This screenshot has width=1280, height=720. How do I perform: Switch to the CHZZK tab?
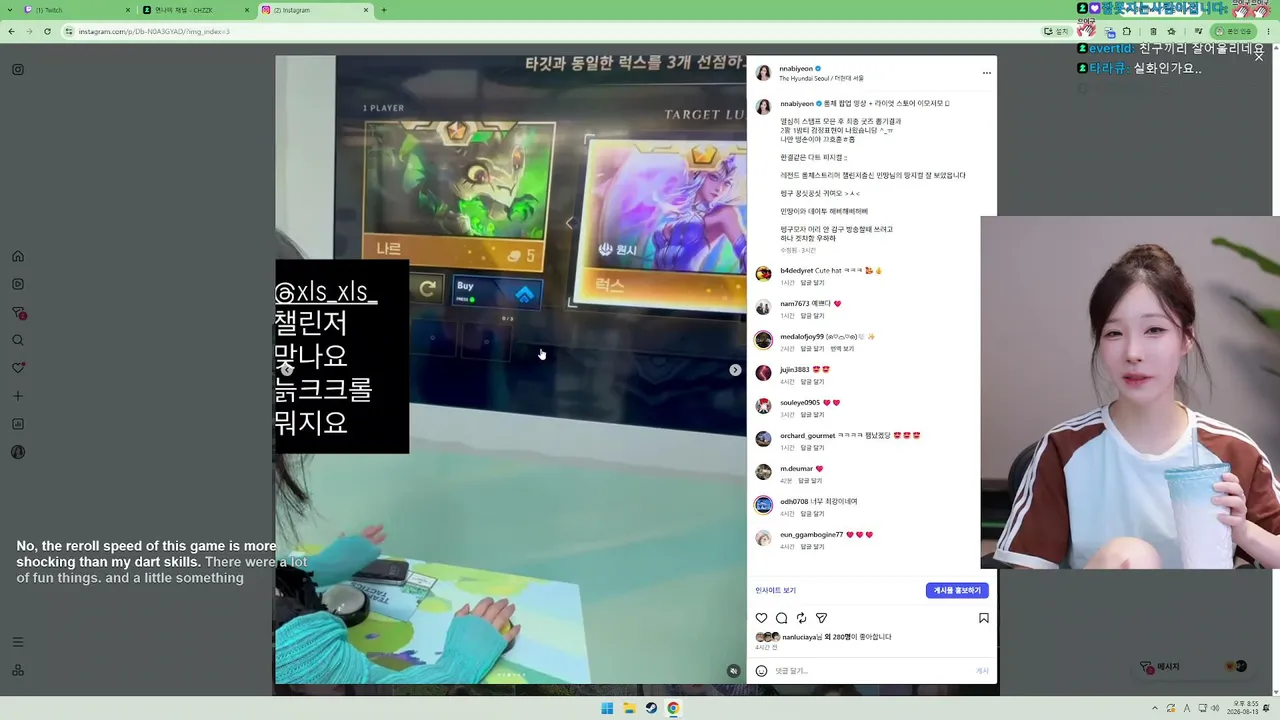(196, 10)
